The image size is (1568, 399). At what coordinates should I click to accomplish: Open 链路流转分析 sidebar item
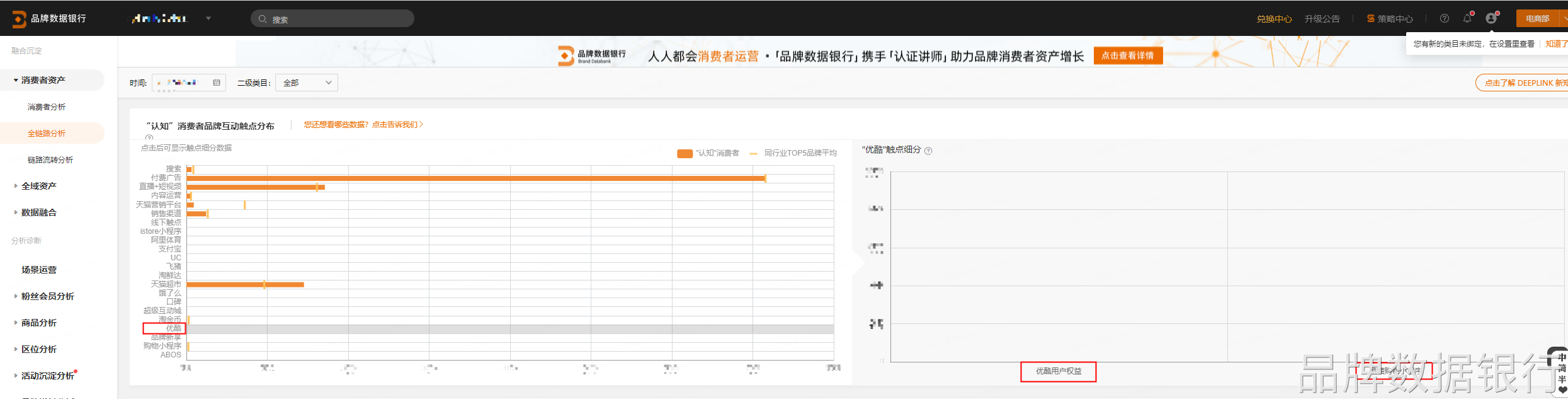50,159
